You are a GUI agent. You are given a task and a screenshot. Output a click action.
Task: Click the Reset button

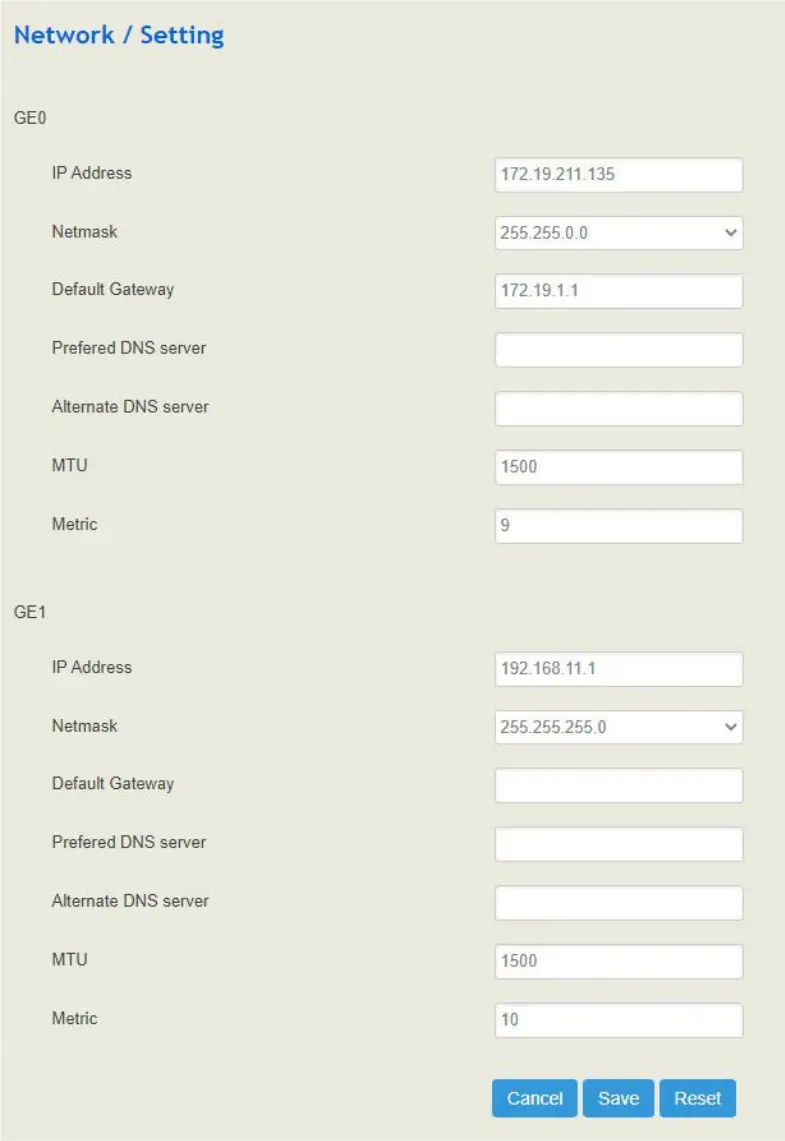coord(697,1098)
